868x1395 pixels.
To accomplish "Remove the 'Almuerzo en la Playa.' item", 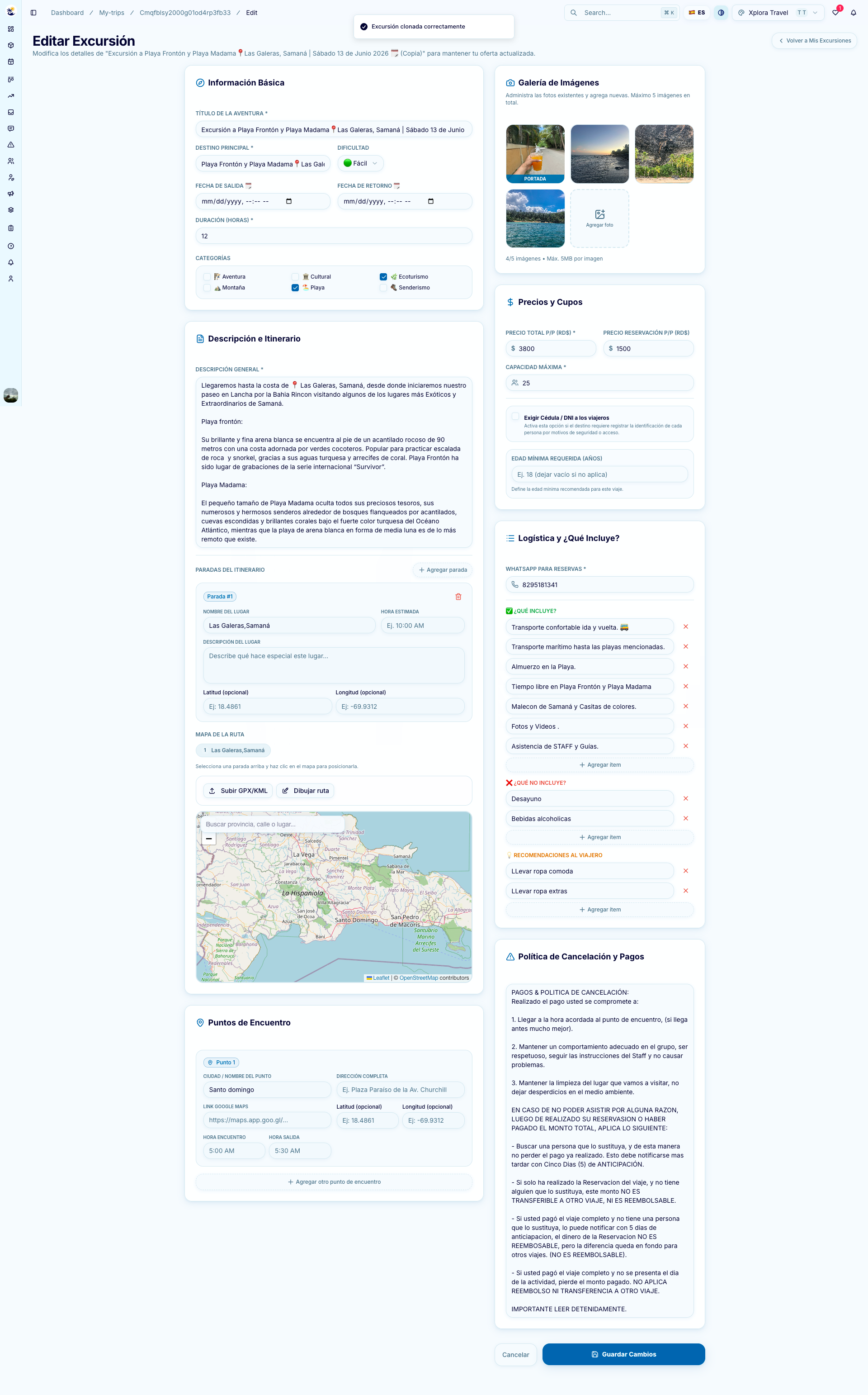I will click(685, 666).
